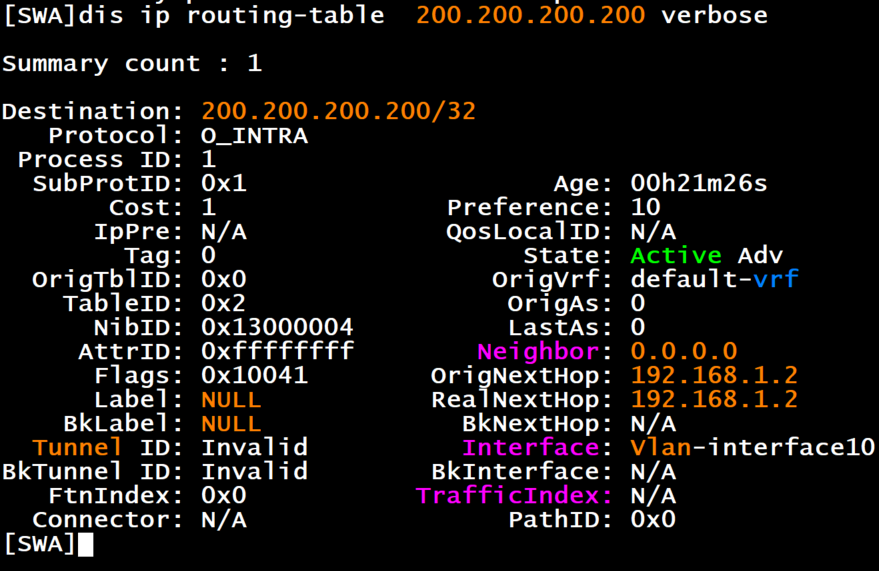Image resolution: width=879 pixels, height=571 pixels.
Task: Click the 'Protocol:' field label
Action: [116, 136]
